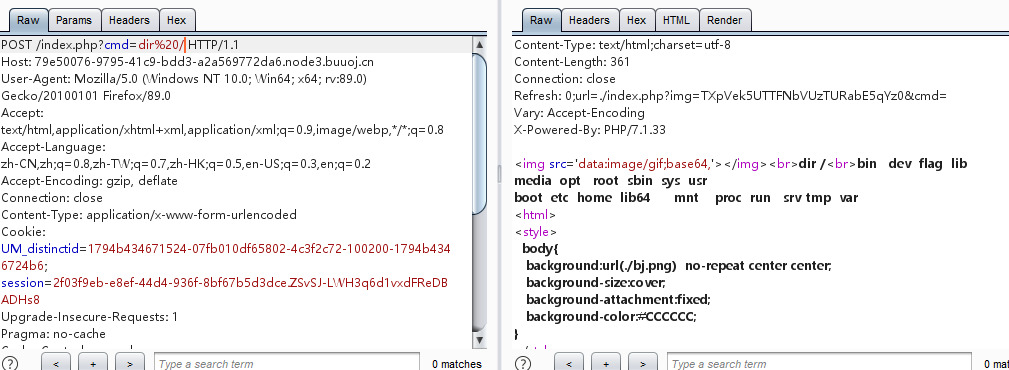Click the Accept-Encoding: gzip, deflate line
This screenshot has height=370, width=1009.
point(89,181)
